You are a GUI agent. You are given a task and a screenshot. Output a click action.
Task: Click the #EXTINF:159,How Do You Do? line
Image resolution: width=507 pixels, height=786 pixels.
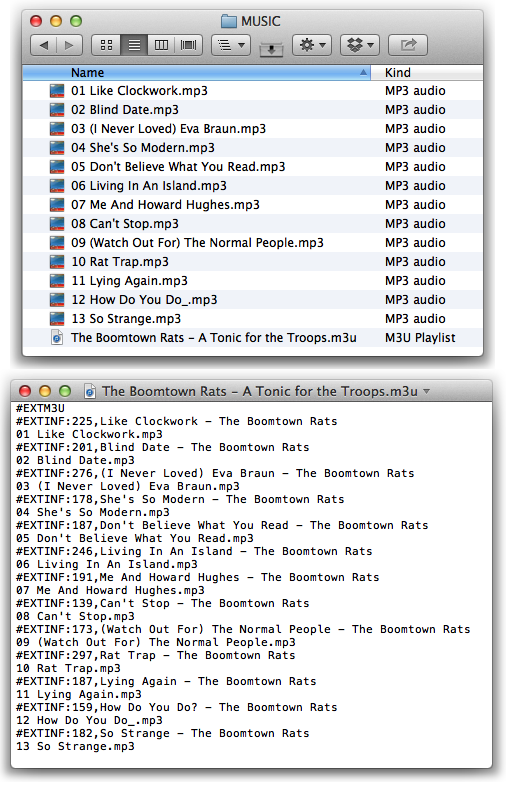point(177,708)
